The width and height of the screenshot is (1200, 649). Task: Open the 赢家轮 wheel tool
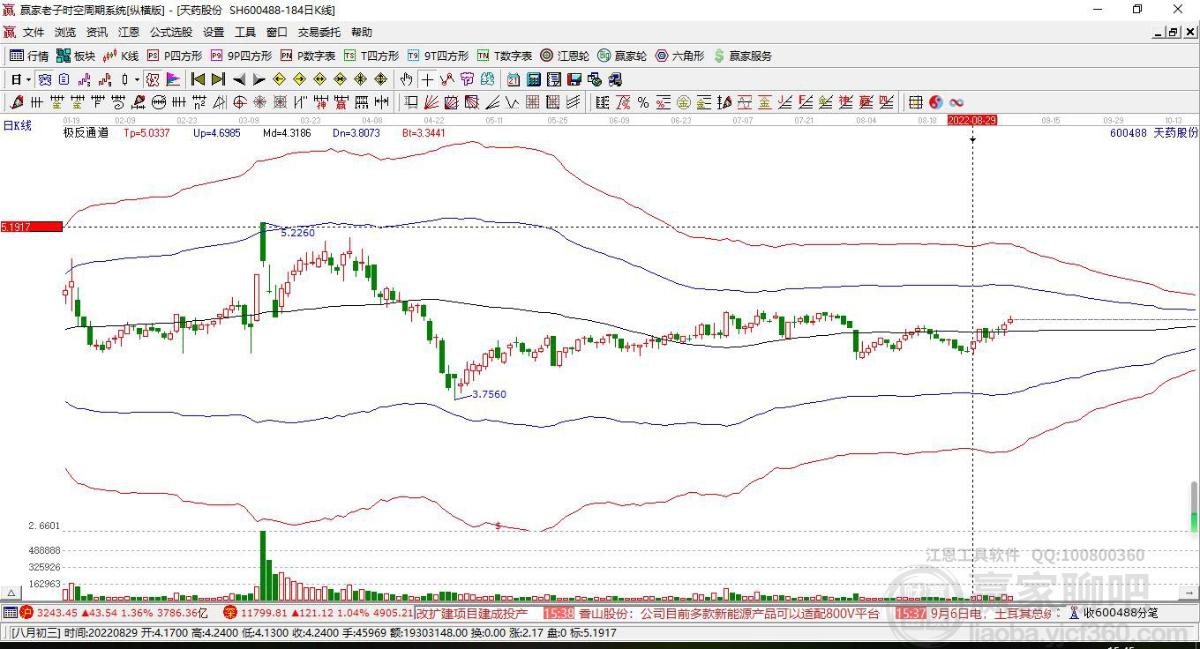pyautogui.click(x=622, y=56)
